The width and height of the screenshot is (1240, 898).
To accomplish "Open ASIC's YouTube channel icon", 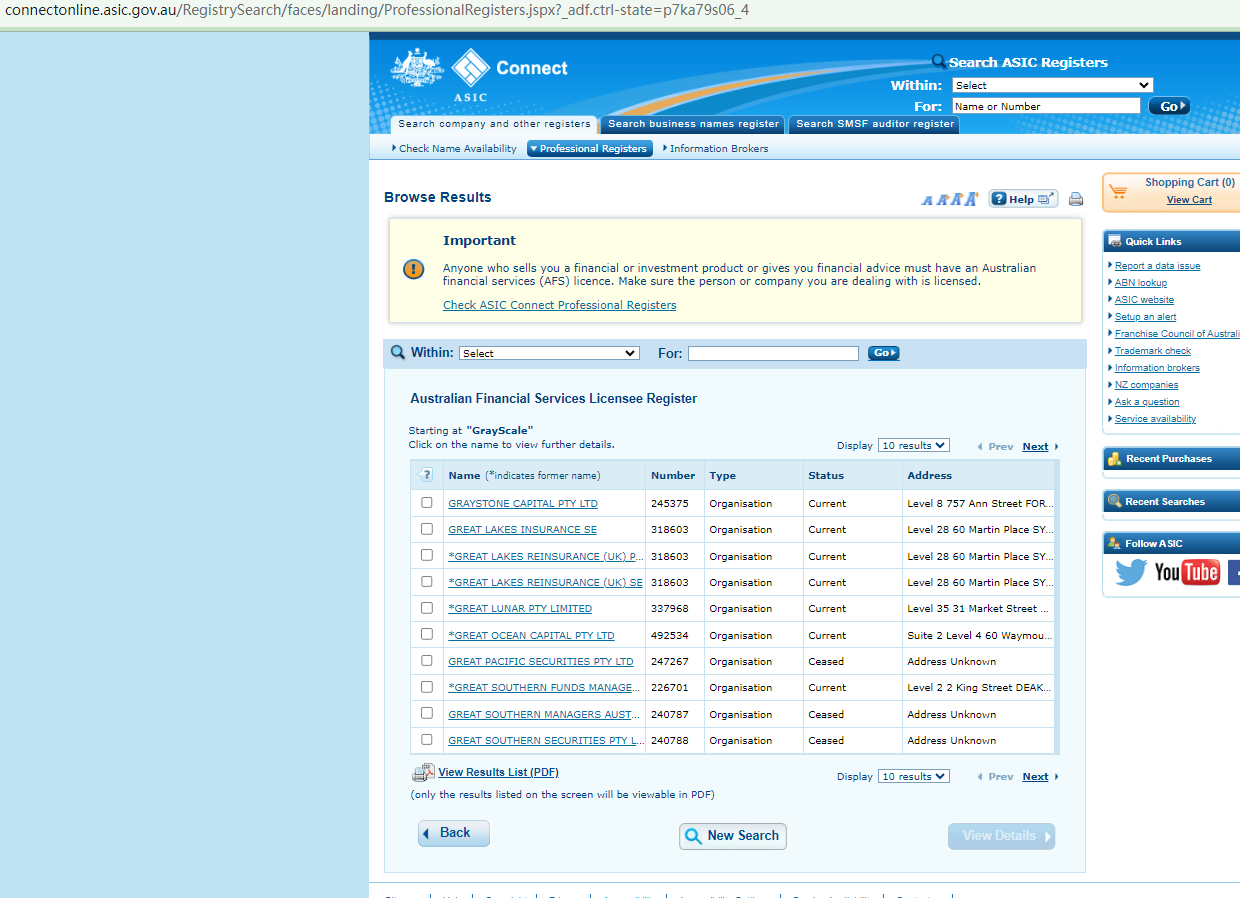I will pyautogui.click(x=1187, y=572).
